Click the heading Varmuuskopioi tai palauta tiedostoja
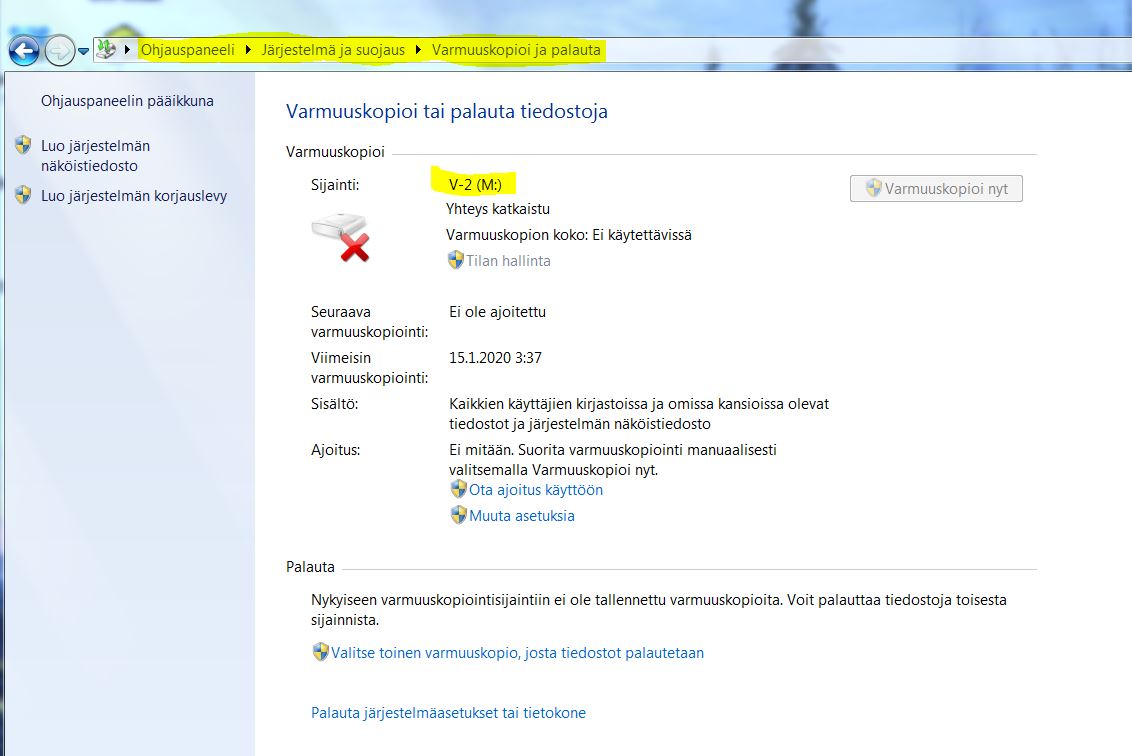1132x756 pixels. pos(447,111)
